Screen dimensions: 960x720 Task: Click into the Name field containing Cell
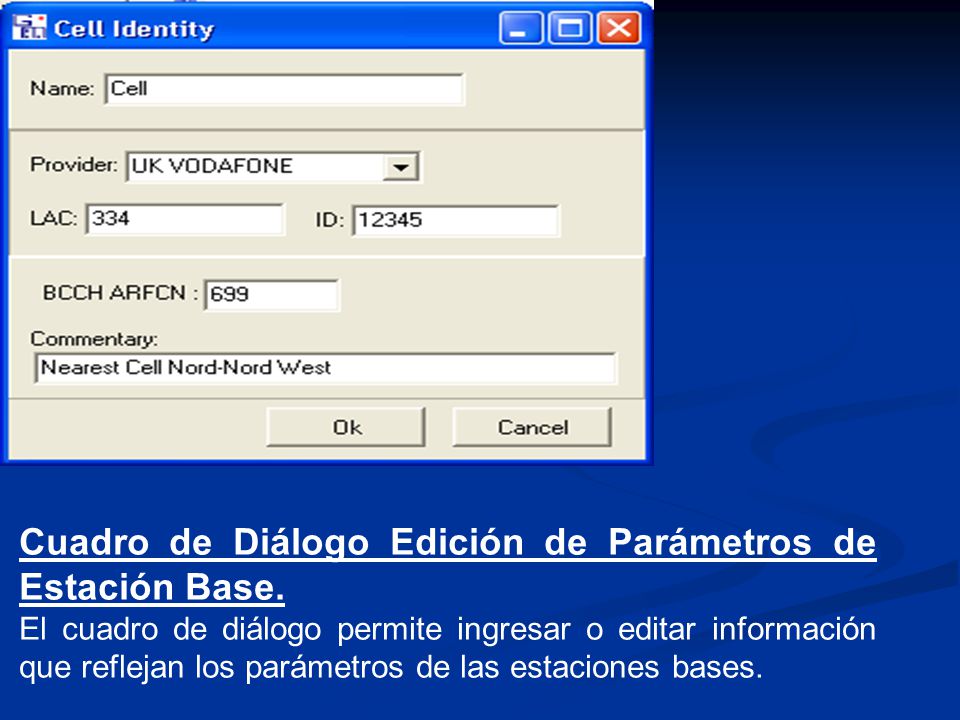[x=284, y=89]
